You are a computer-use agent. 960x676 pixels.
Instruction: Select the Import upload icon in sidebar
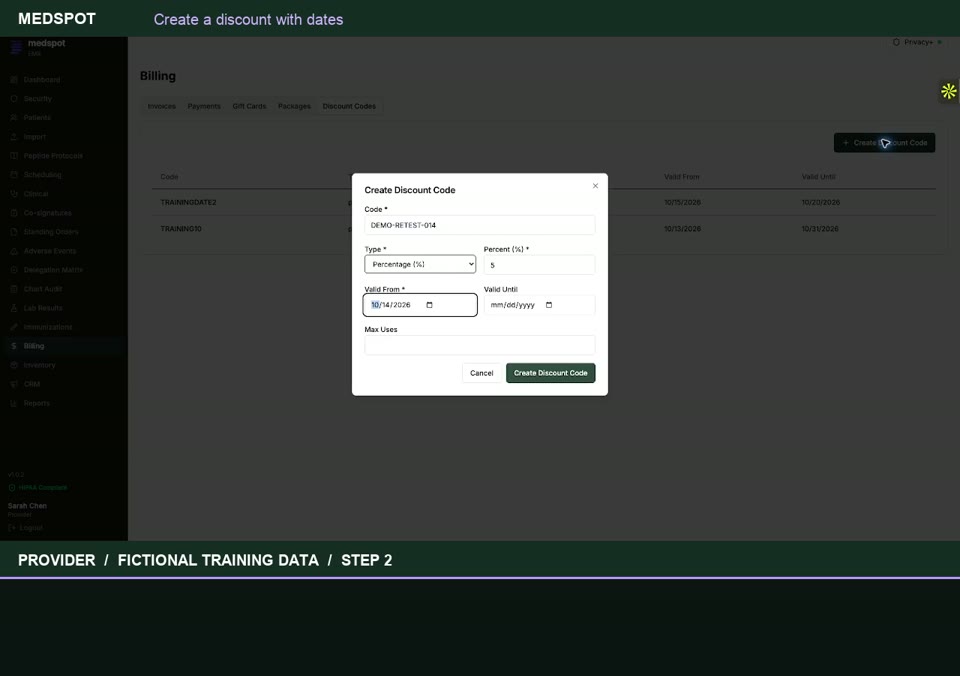tap(14, 137)
